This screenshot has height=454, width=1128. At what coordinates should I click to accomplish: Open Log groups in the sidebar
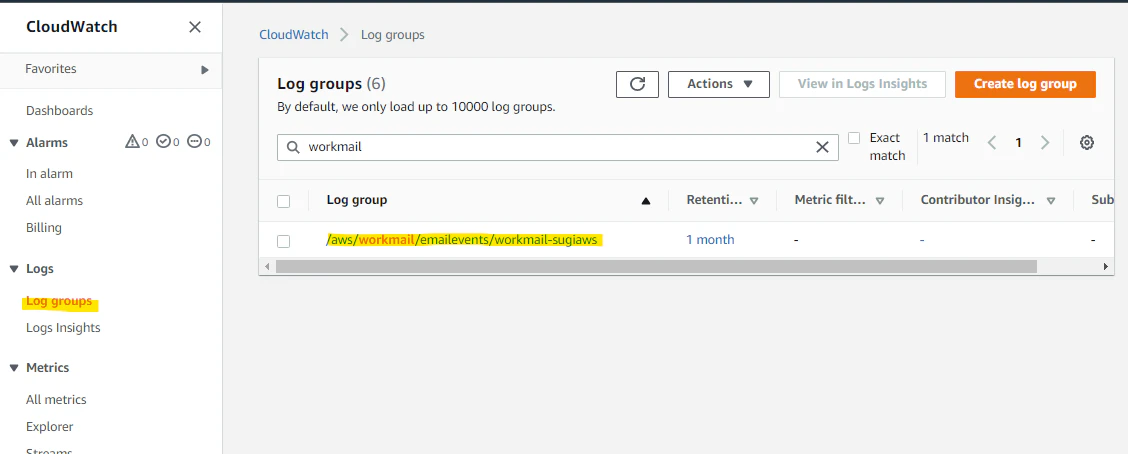point(59,301)
